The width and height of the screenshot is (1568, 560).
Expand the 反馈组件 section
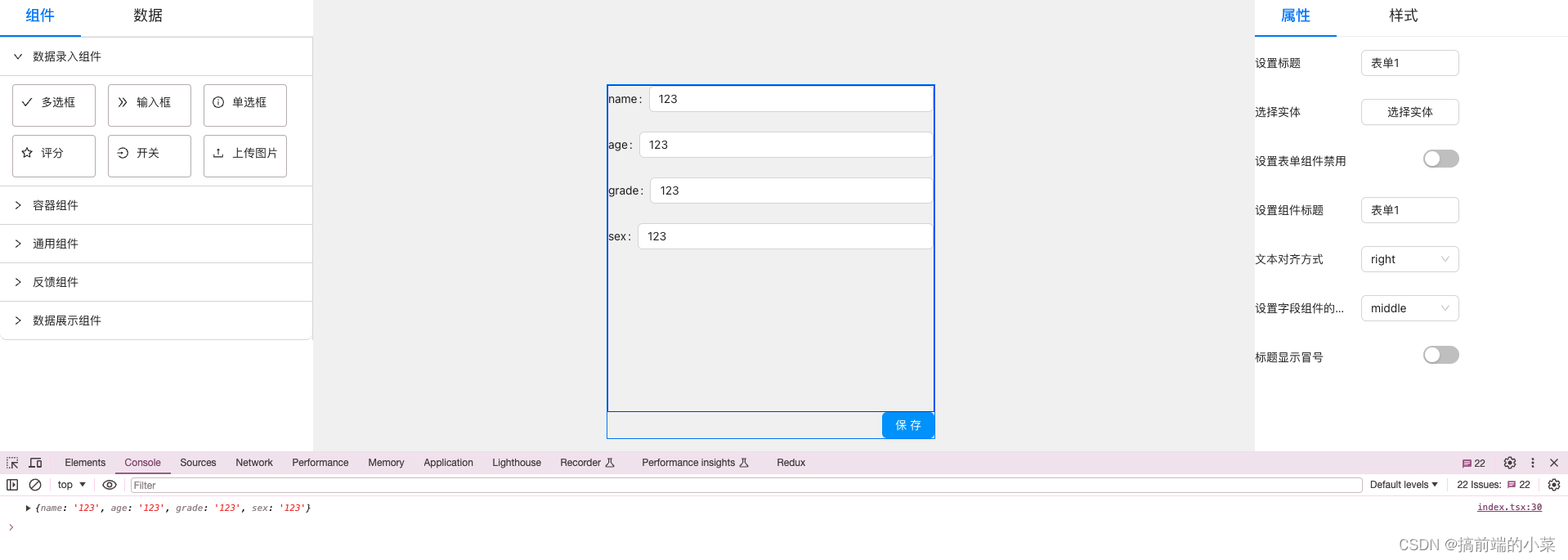[x=156, y=282]
